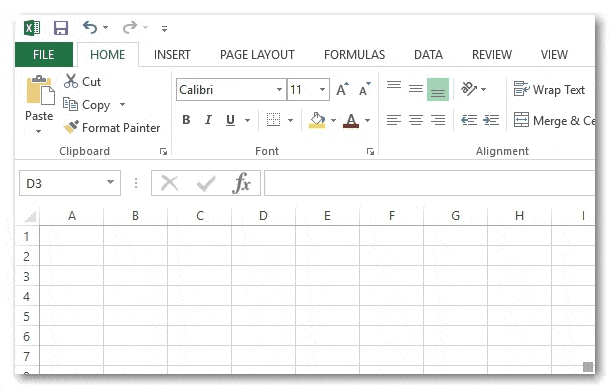
Task: Click the Cut scissors icon
Action: (71, 81)
